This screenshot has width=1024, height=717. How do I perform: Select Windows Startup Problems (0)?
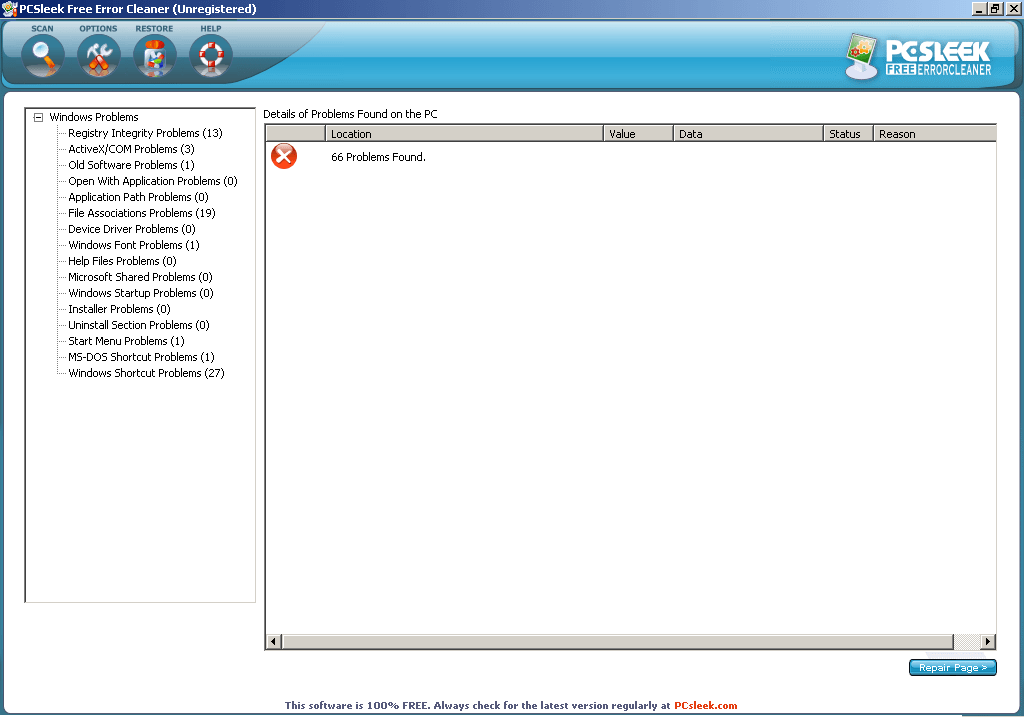pyautogui.click(x=141, y=293)
